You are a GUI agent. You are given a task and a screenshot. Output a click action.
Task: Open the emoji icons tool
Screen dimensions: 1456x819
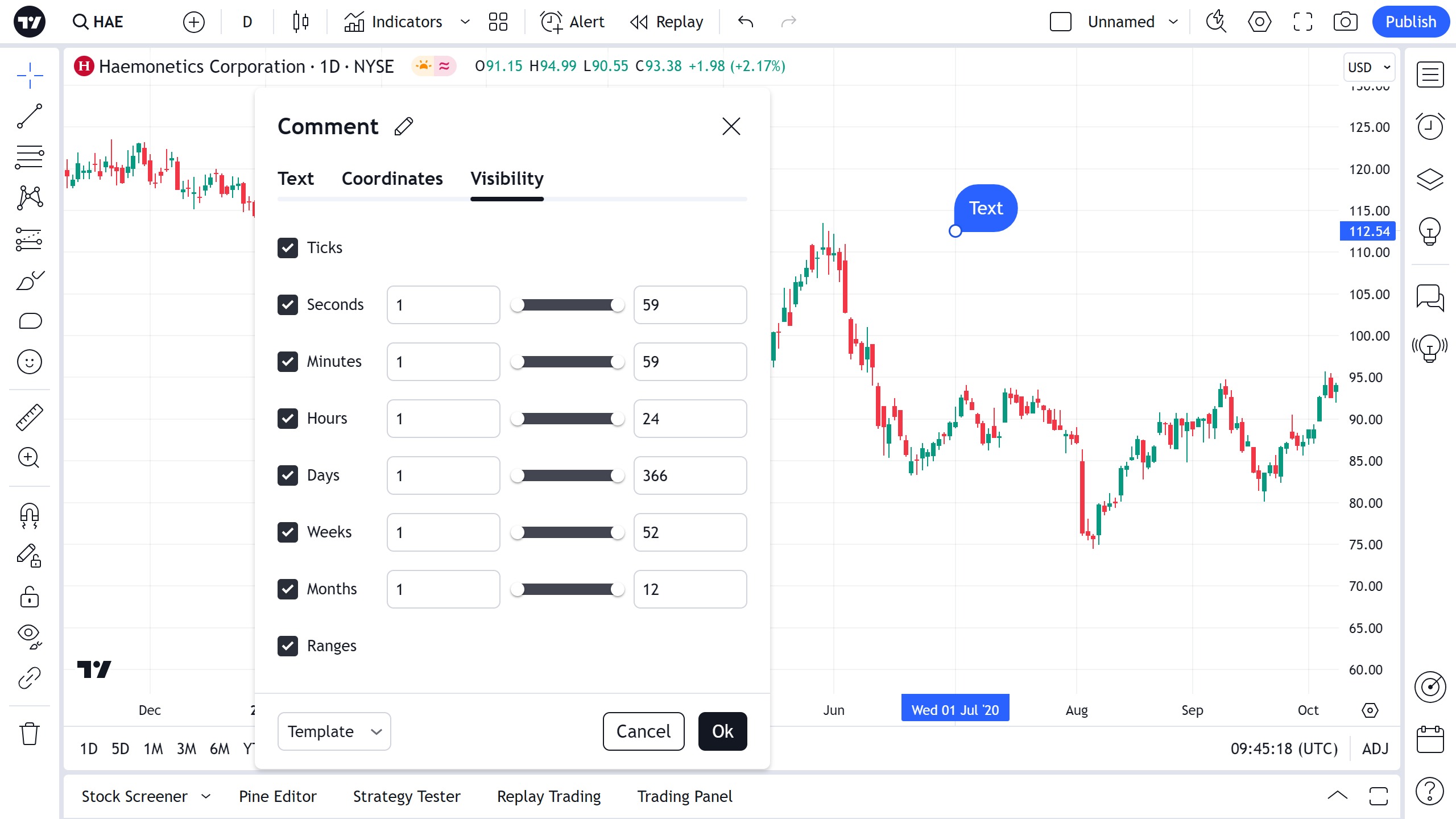click(30, 362)
